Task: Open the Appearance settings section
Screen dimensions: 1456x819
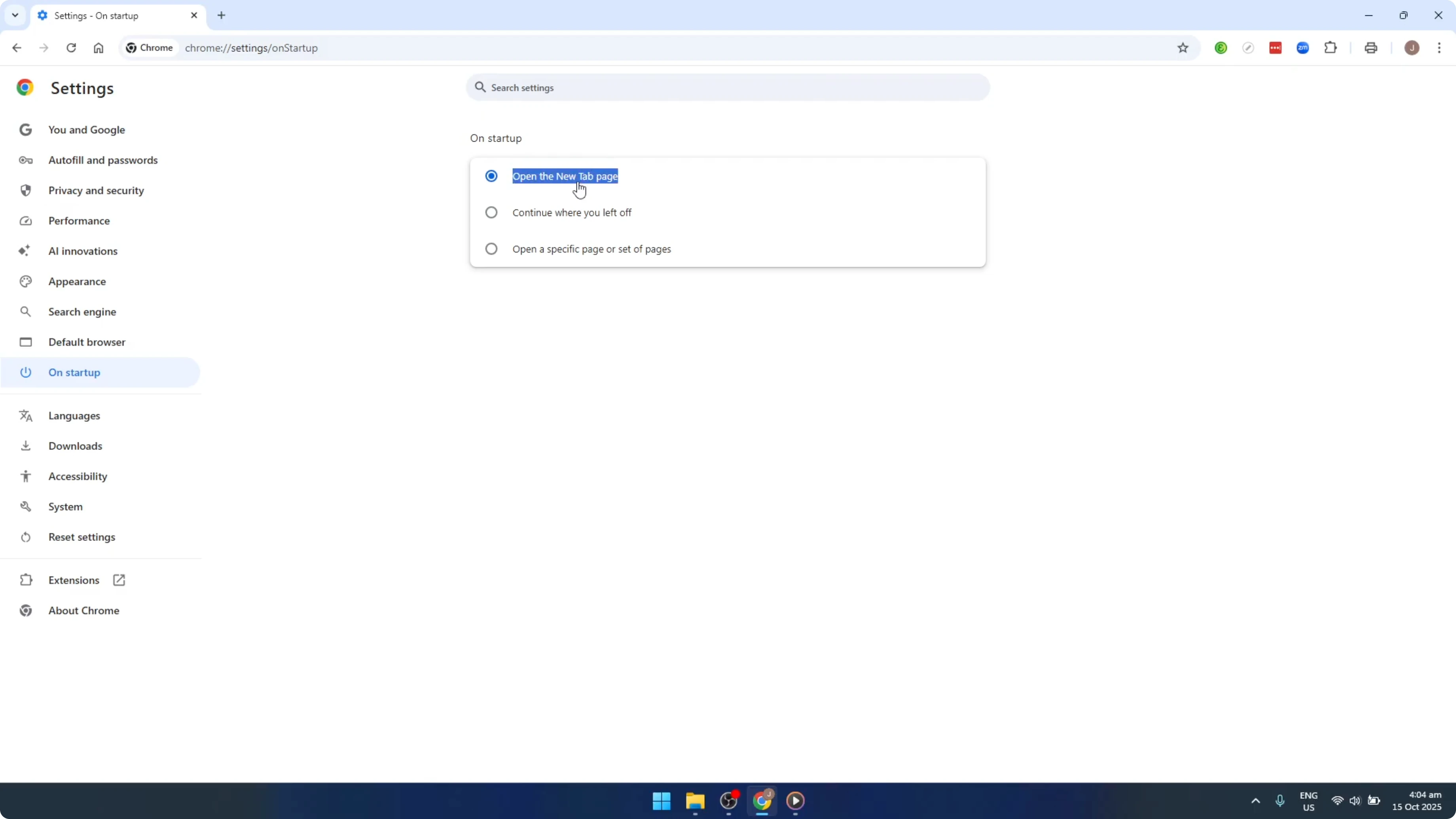Action: pyautogui.click(x=78, y=281)
